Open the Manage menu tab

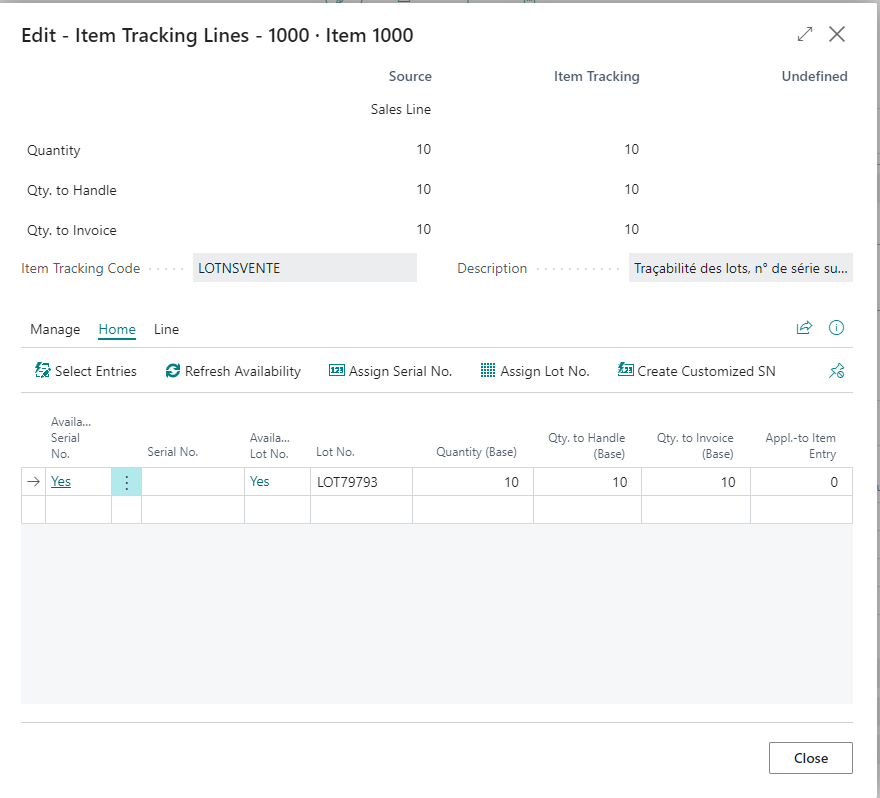(55, 329)
